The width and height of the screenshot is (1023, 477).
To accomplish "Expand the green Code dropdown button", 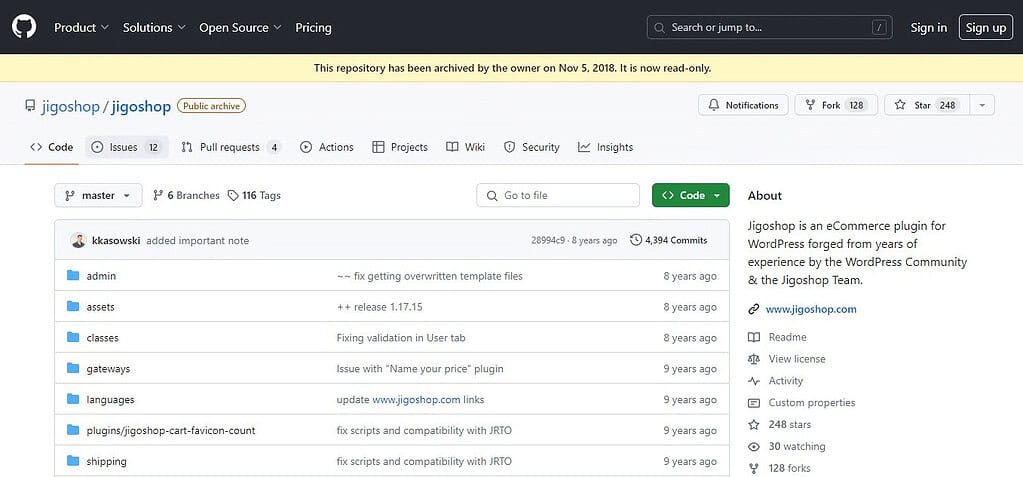I will click(690, 195).
